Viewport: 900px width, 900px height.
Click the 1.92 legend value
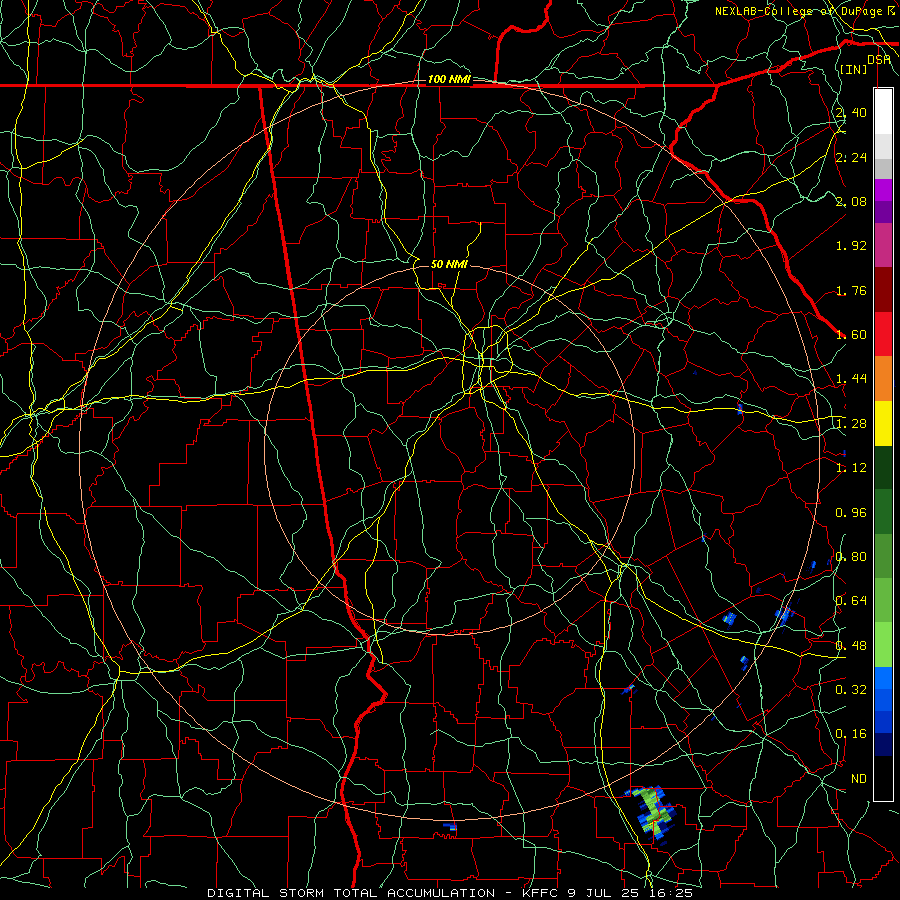tap(851, 246)
